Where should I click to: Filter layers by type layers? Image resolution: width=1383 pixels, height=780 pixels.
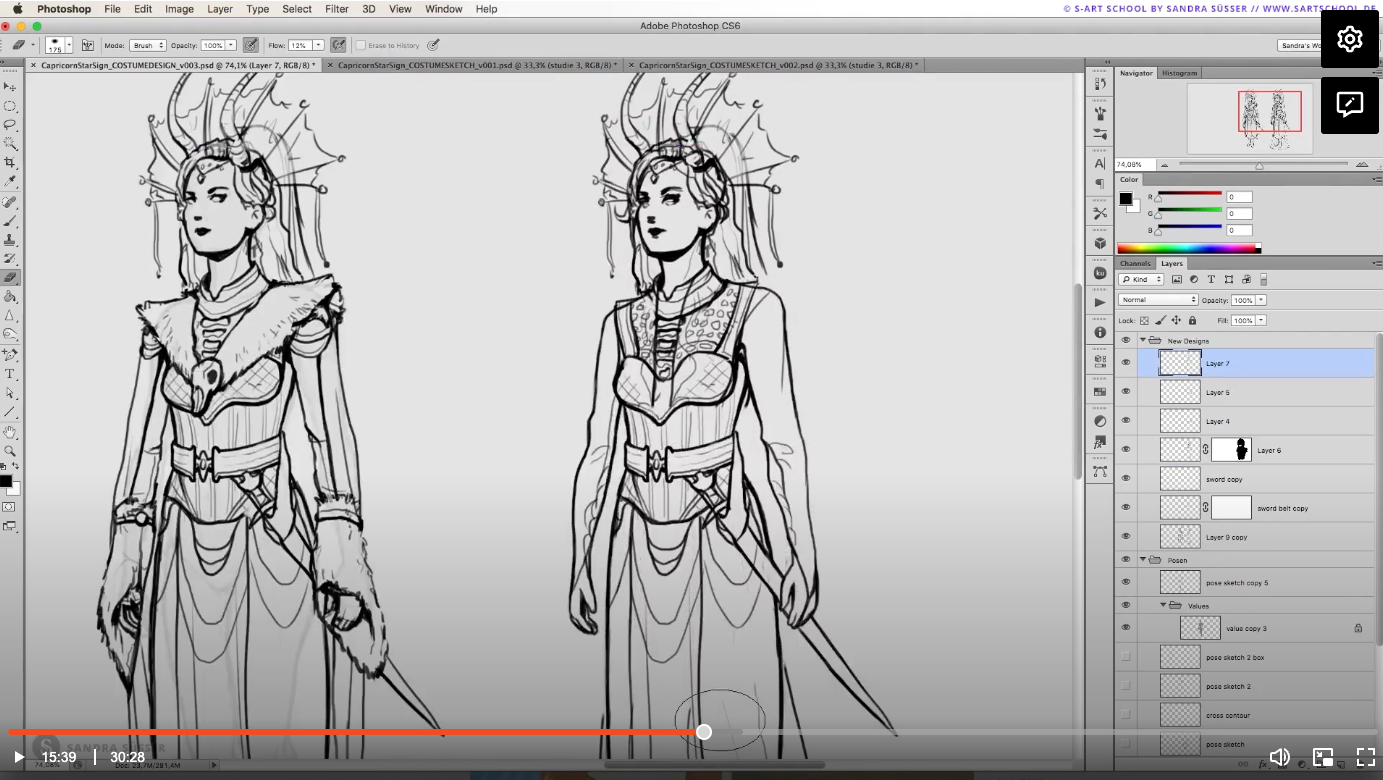(x=1211, y=280)
